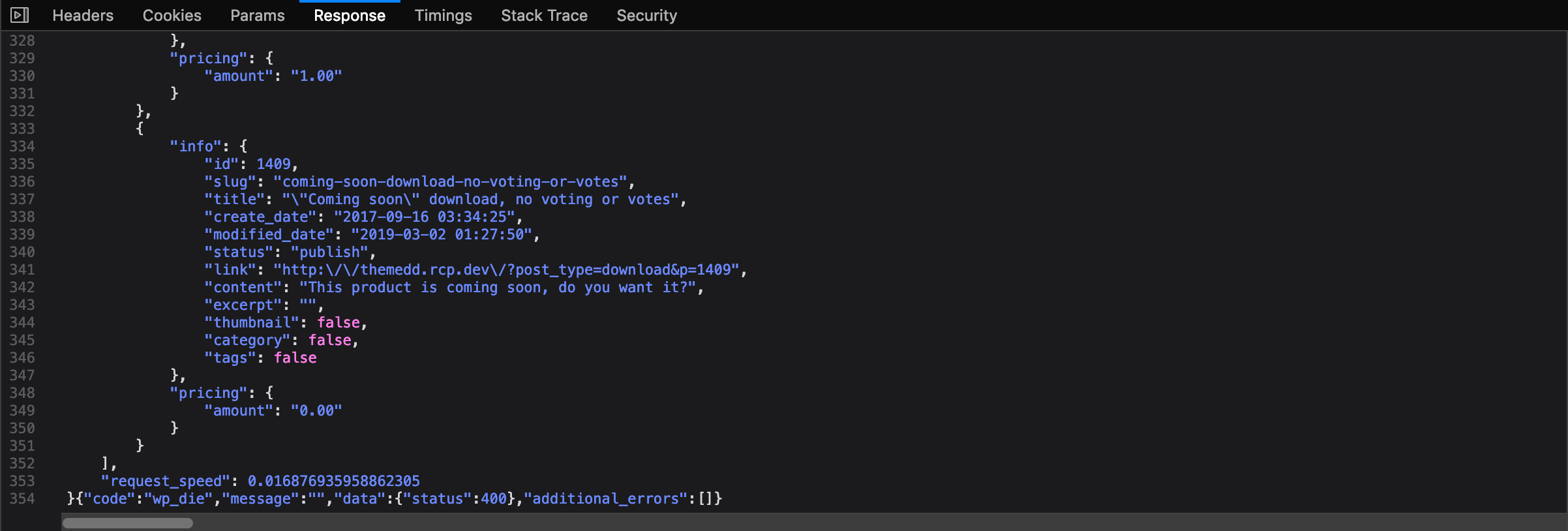Select modified_date value "2019-03-02 01:27:50"
Viewport: 1568px width, 531px height.
(x=442, y=234)
